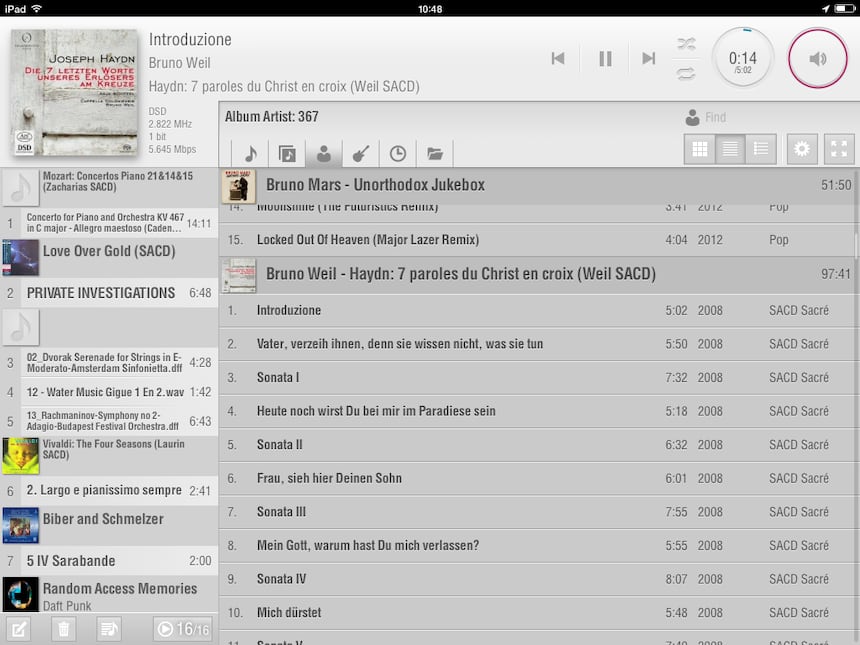This screenshot has width=860, height=645.
Task: Click Bruno Weil album cover thumbnail in list
Action: pos(239,275)
